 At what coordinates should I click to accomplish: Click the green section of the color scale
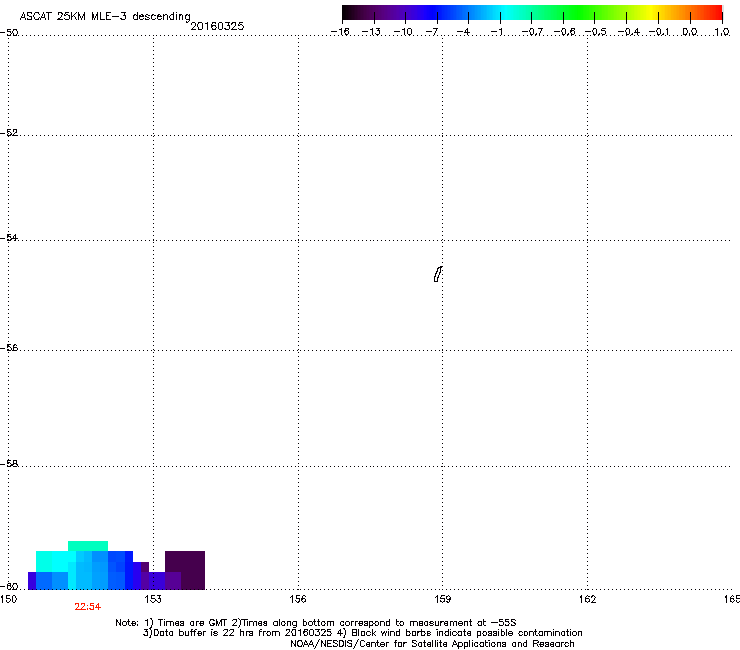click(x=580, y=13)
